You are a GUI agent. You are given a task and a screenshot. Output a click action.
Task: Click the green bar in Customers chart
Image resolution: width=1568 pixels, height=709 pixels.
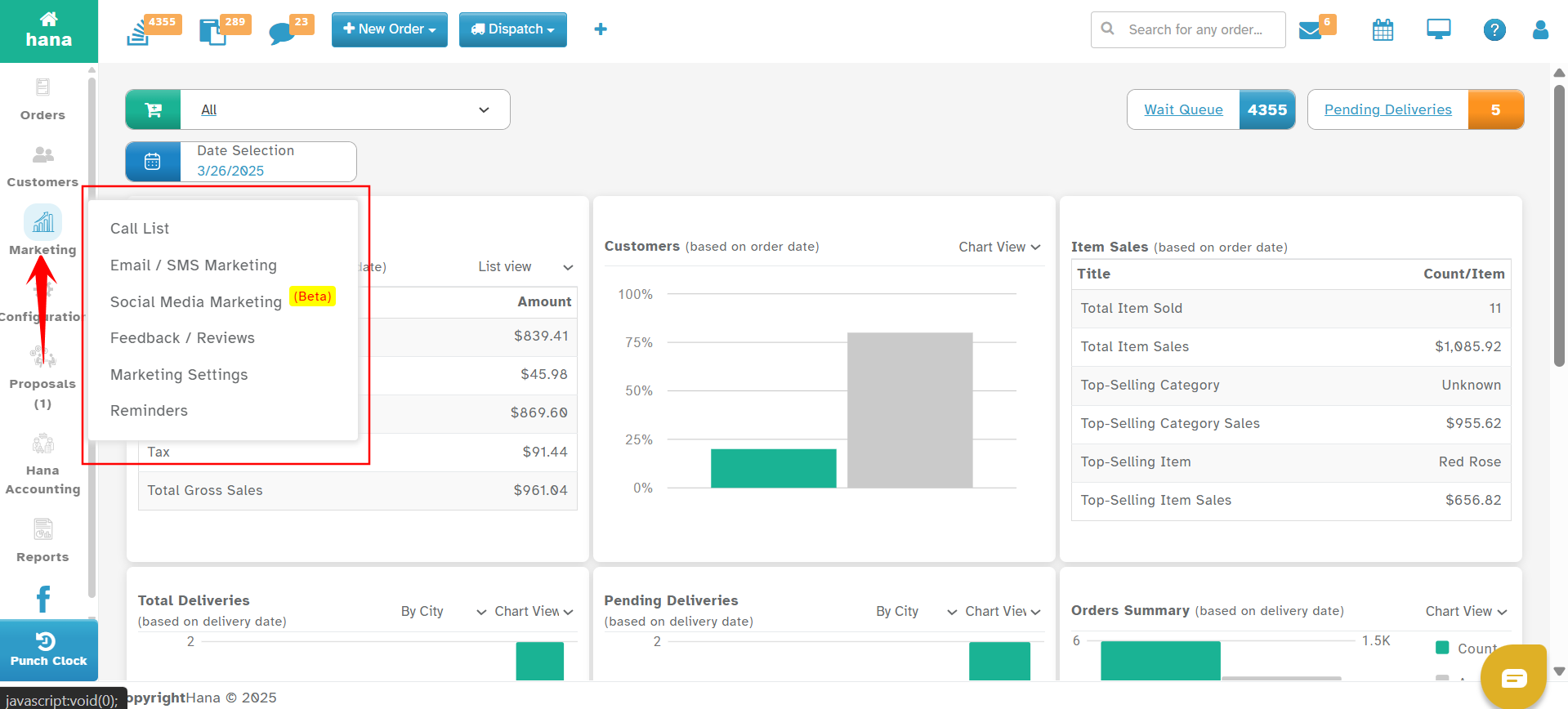pos(773,468)
